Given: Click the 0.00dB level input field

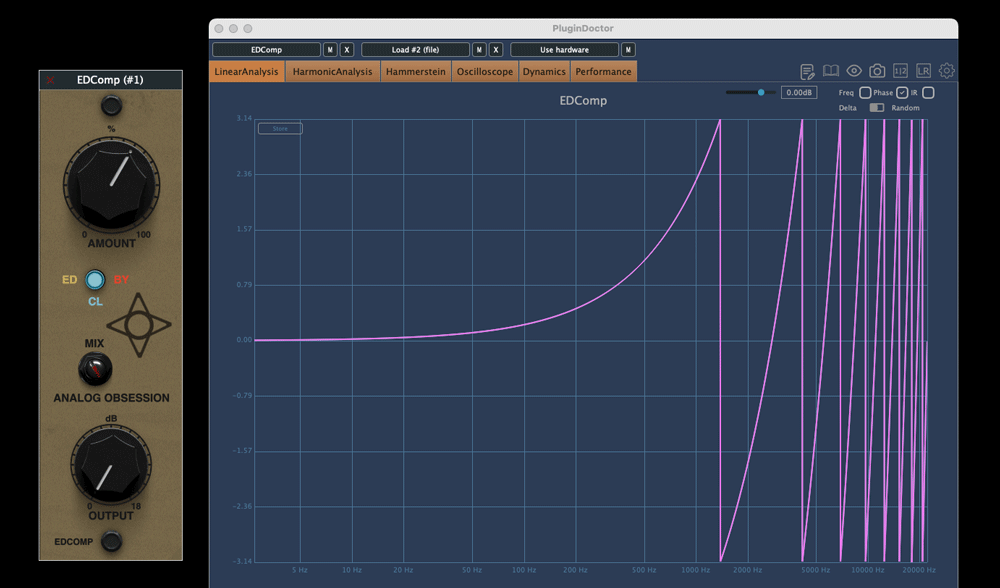Looking at the screenshot, I should click(x=799, y=92).
